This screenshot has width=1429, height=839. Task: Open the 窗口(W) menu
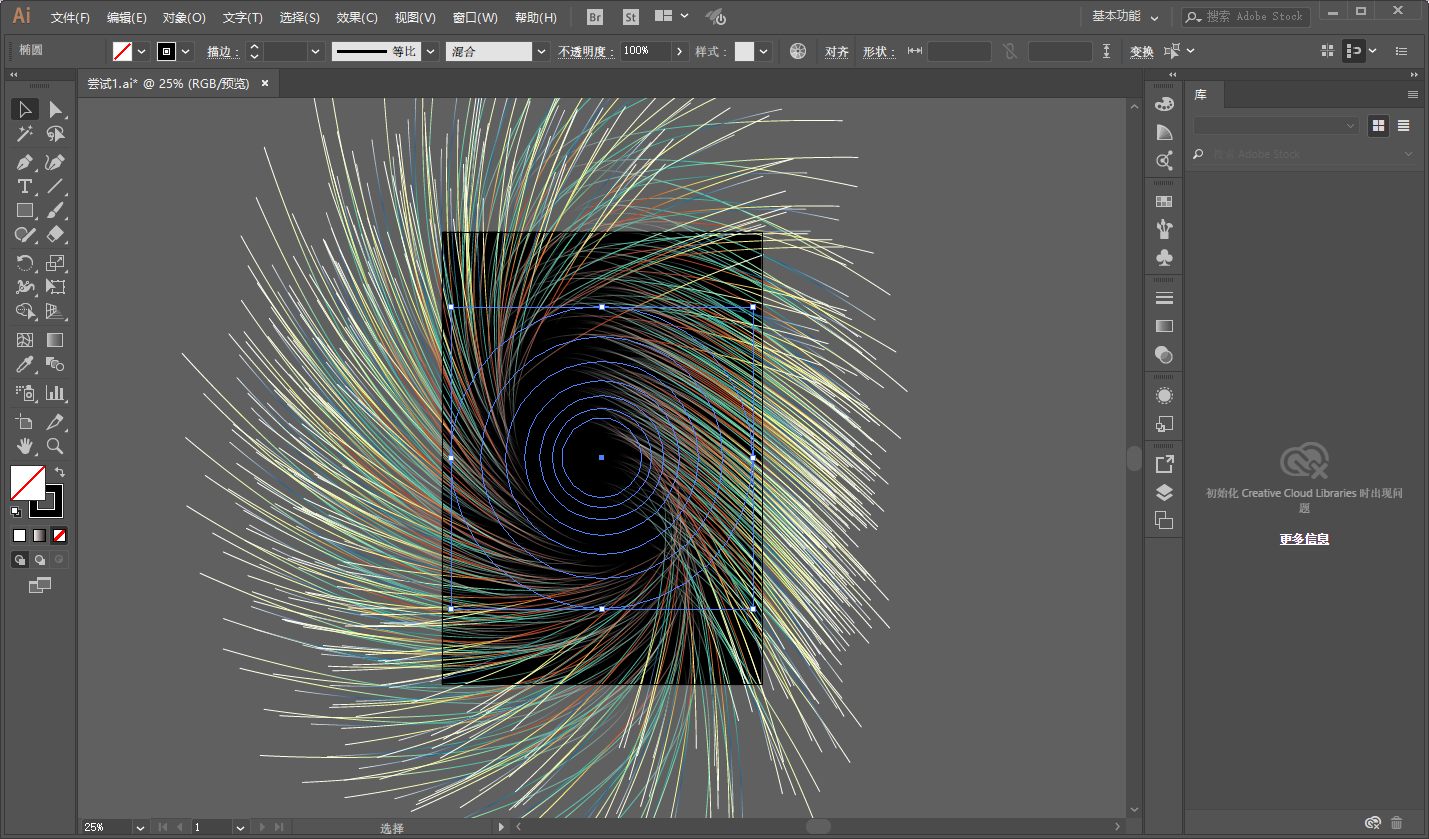click(475, 17)
